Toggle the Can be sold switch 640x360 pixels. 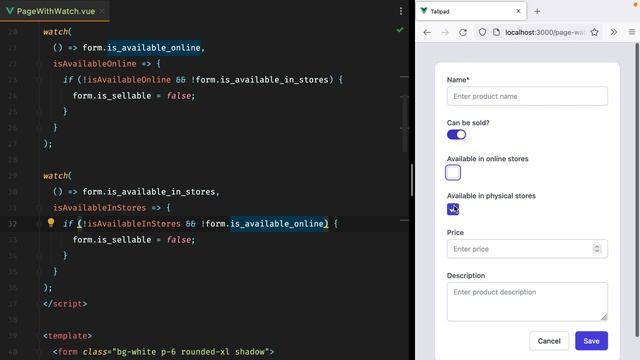[456, 135]
